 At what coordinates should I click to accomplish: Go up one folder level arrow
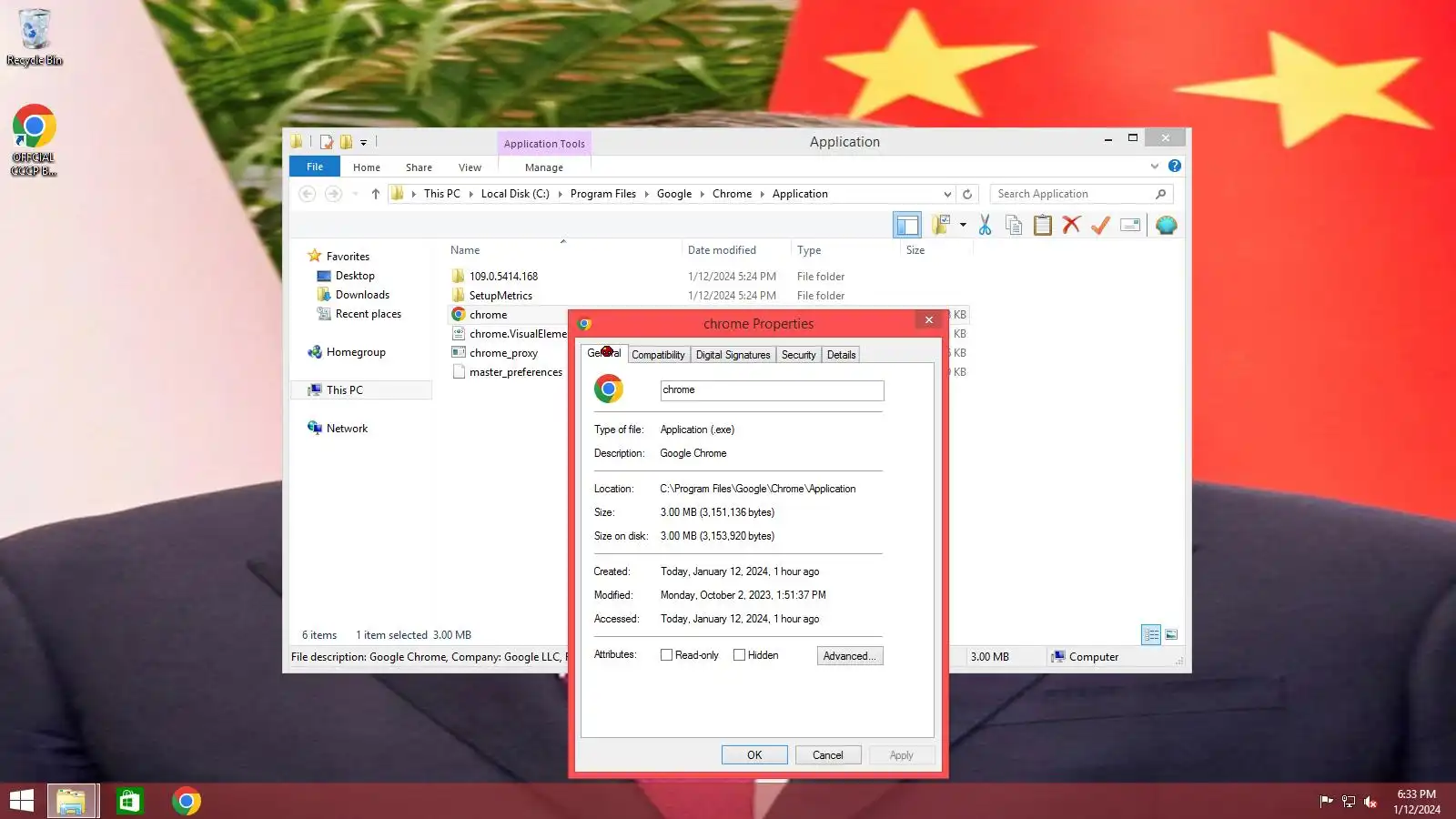(x=375, y=194)
